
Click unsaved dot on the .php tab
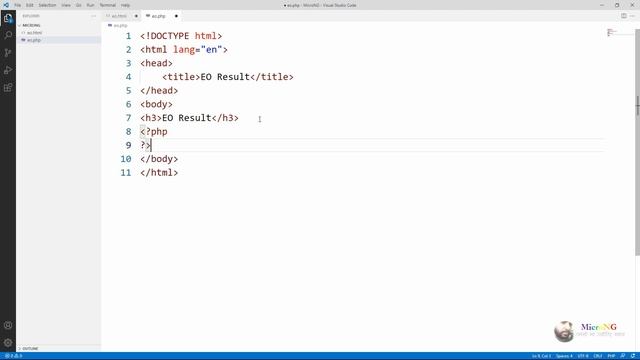pos(176,16)
